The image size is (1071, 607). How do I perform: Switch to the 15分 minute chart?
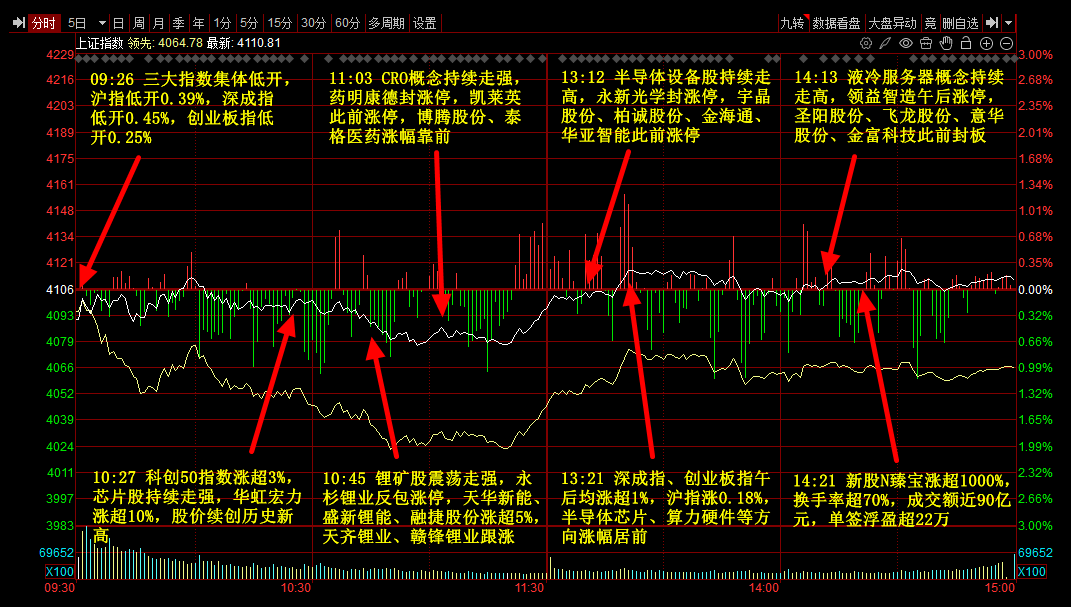click(279, 23)
